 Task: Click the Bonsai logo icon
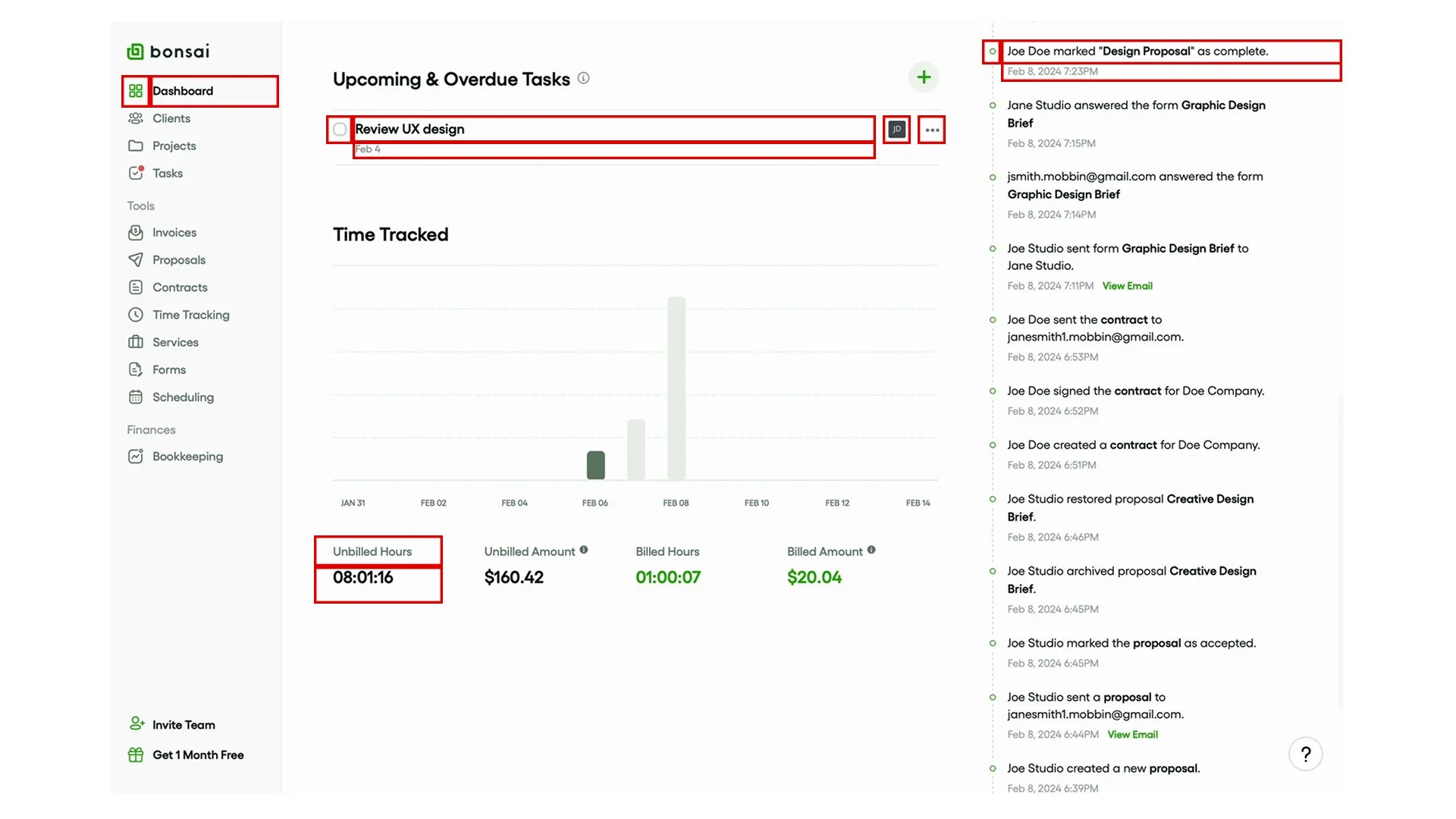pyautogui.click(x=135, y=52)
